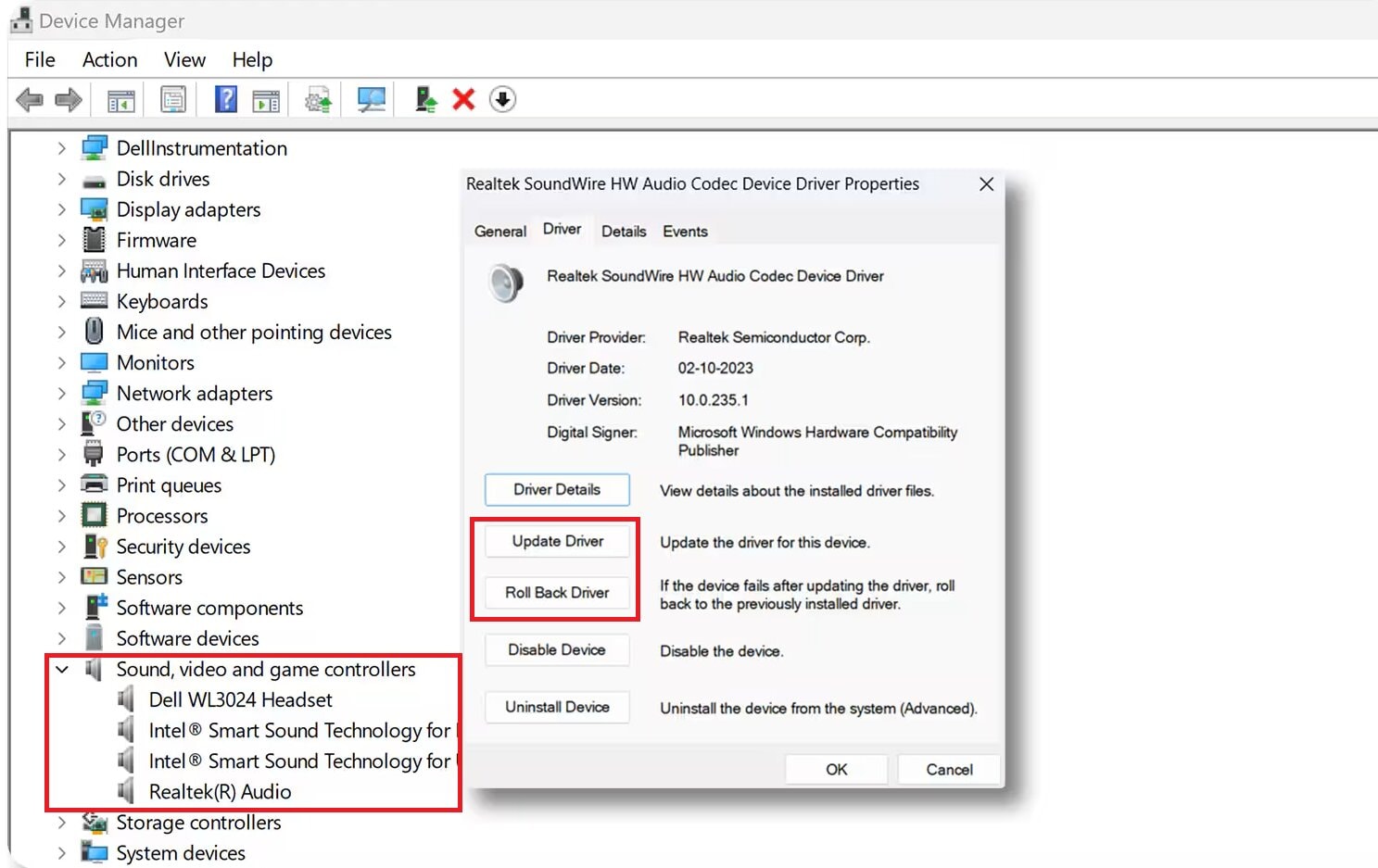
Task: Click the Driver Details button
Action: point(557,489)
